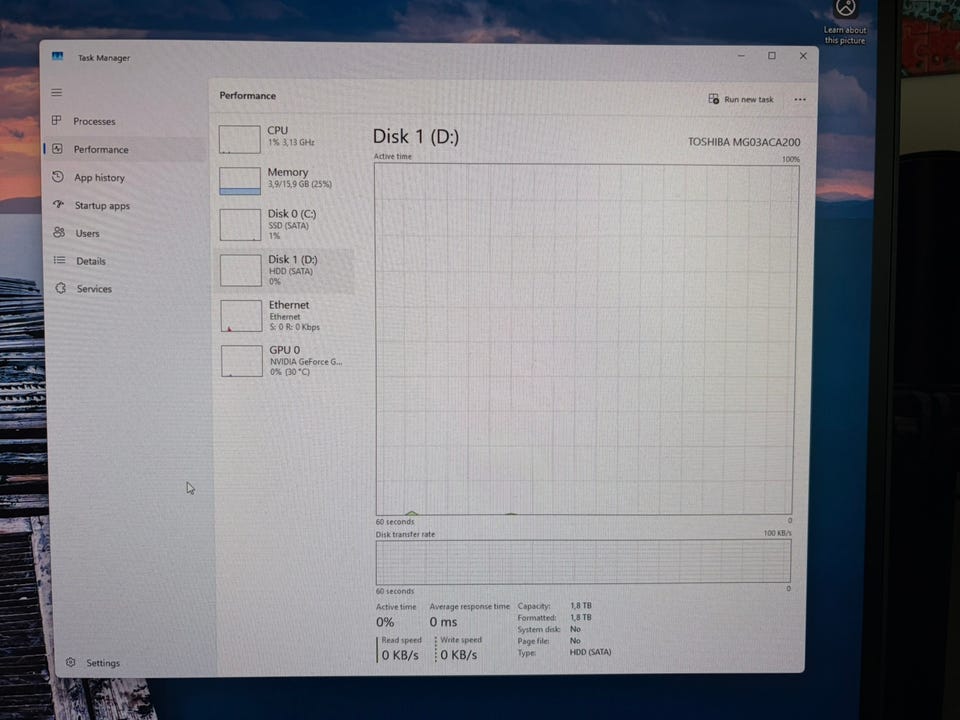The width and height of the screenshot is (960, 720).
Task: Select the Ethernet mini graph thumbnail
Action: click(x=241, y=316)
